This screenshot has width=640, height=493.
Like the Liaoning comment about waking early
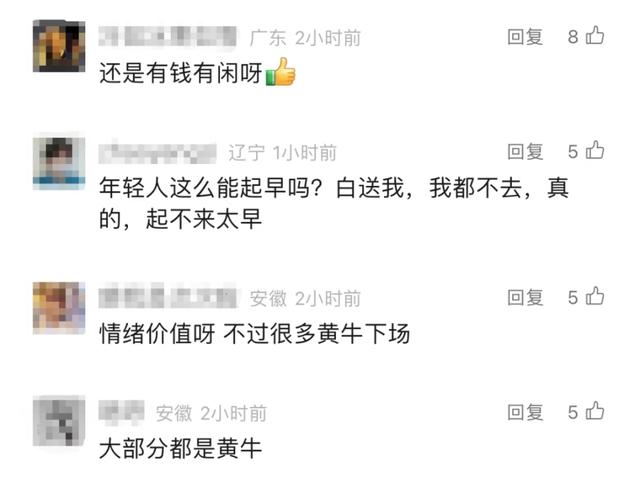(595, 150)
